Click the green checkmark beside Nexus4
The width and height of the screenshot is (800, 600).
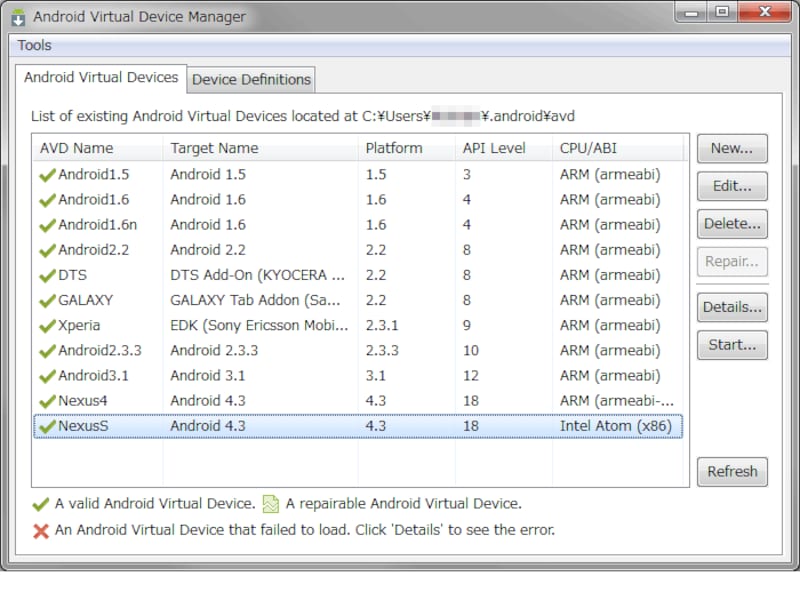pyautogui.click(x=47, y=402)
